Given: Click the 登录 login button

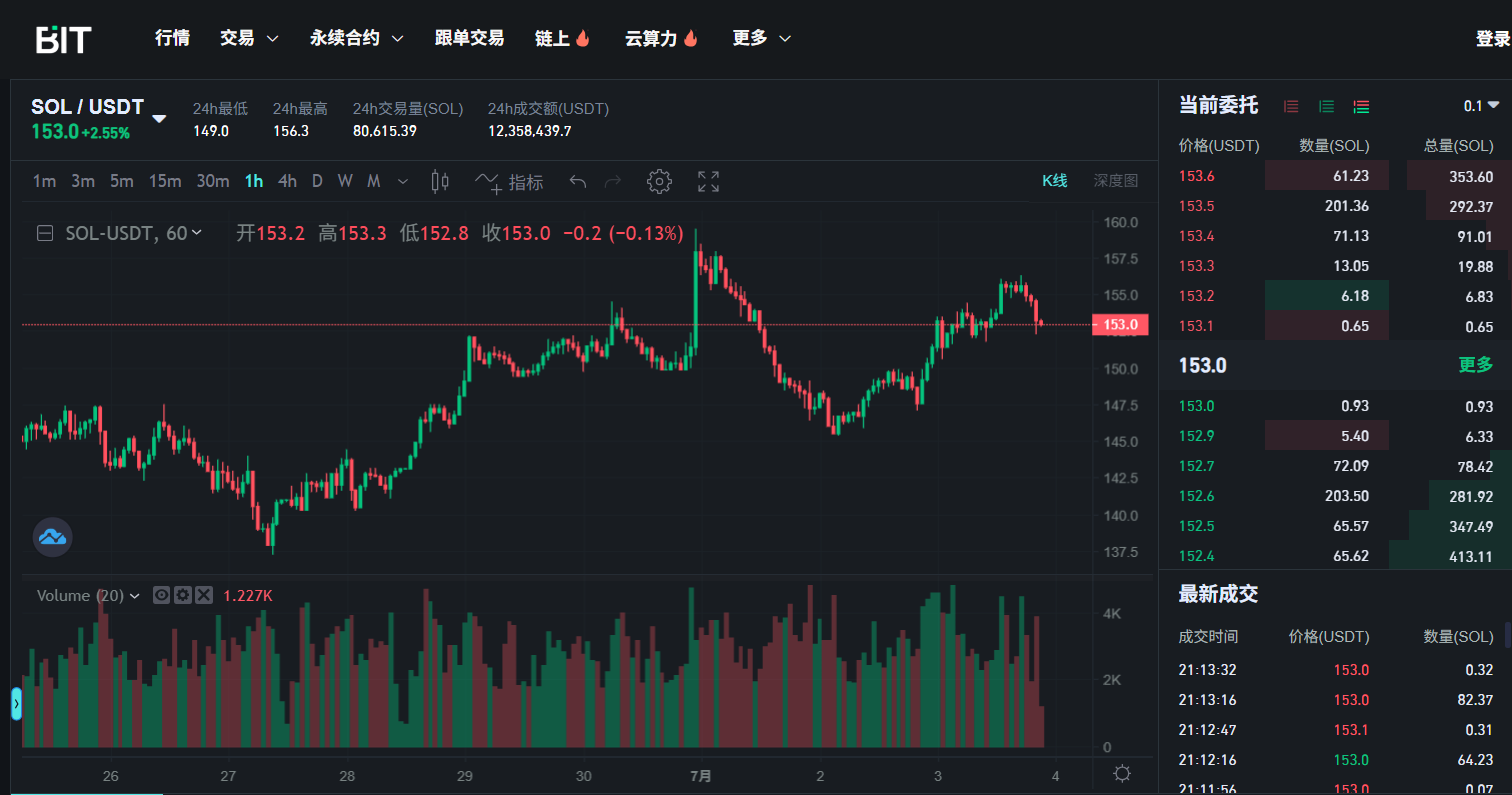Looking at the screenshot, I should pos(1492,38).
